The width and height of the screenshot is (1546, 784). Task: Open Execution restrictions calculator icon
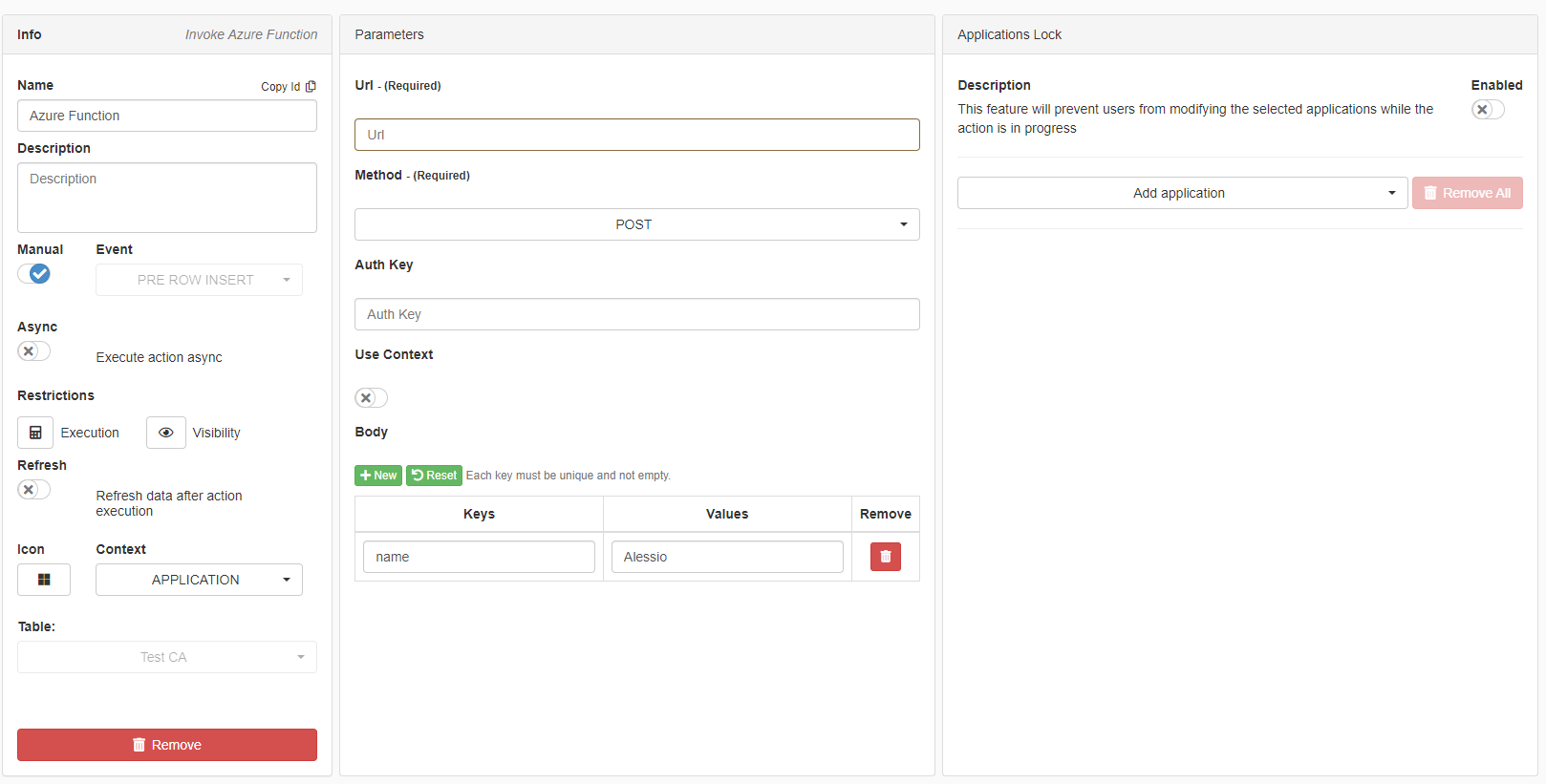pos(35,433)
